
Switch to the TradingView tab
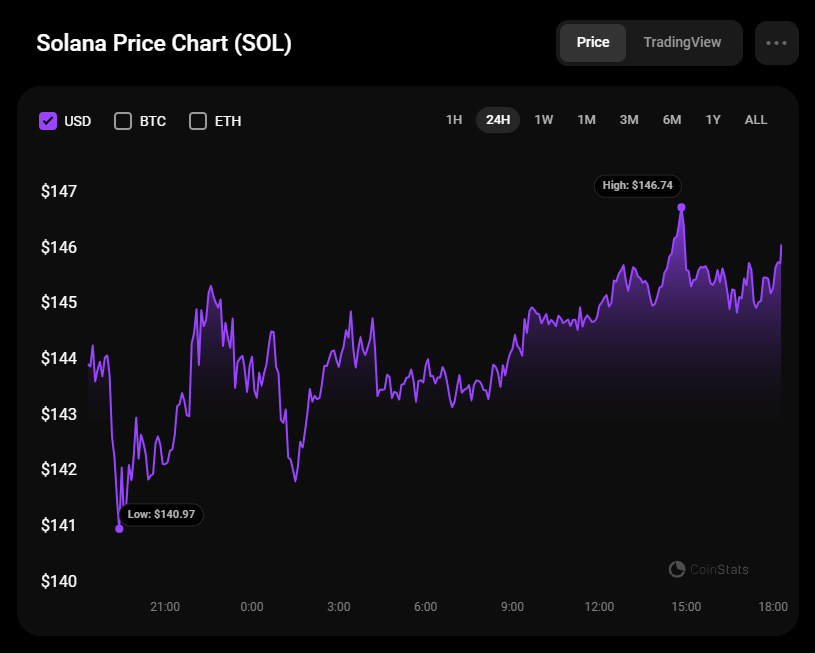(682, 43)
